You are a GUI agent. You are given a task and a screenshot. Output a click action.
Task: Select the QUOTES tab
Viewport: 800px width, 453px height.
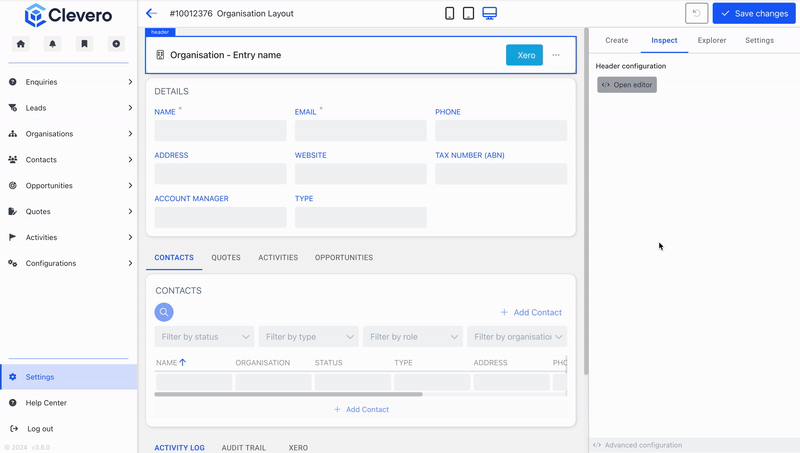tap(226, 258)
